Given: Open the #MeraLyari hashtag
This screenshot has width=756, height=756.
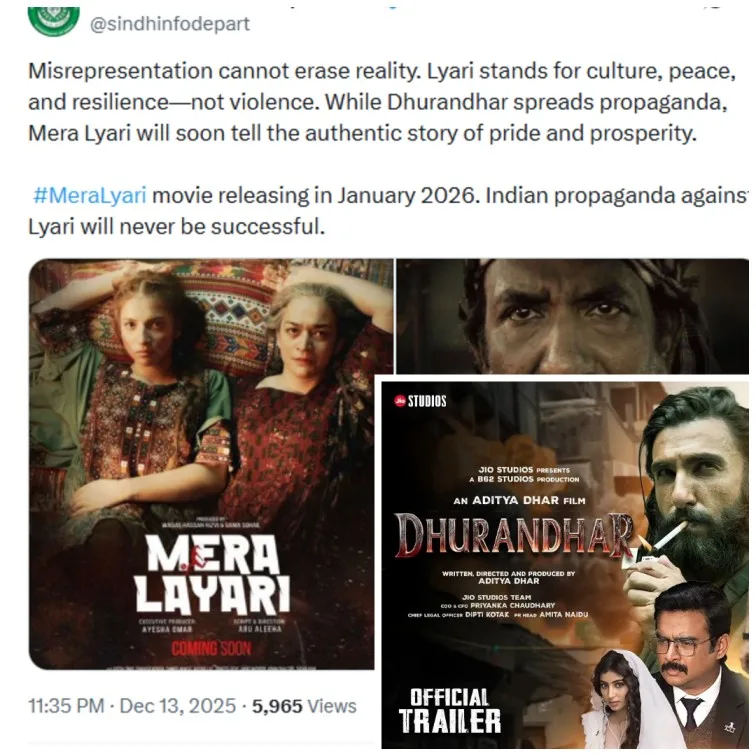Looking at the screenshot, I should pos(90,195).
